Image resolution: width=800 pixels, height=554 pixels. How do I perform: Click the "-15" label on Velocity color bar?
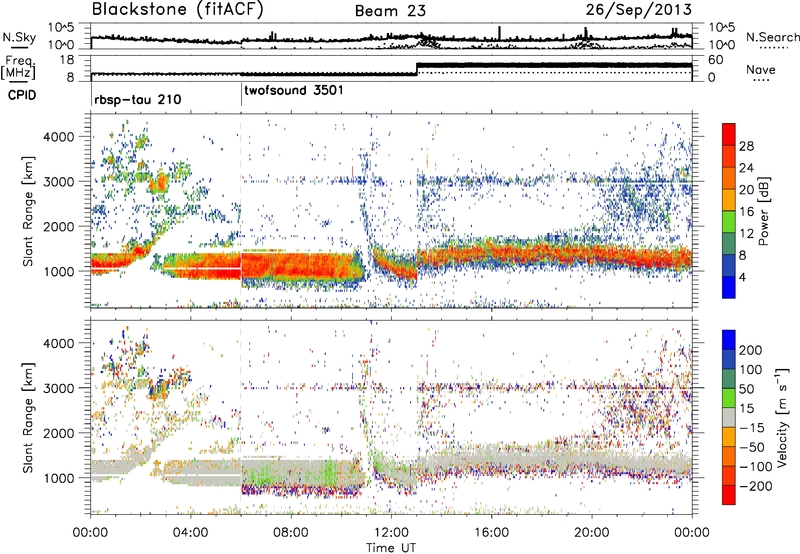tap(752, 427)
